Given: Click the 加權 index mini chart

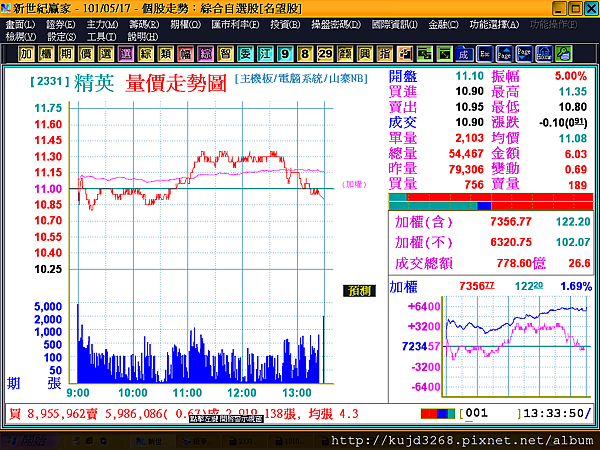Looking at the screenshot, I should (x=515, y=346).
